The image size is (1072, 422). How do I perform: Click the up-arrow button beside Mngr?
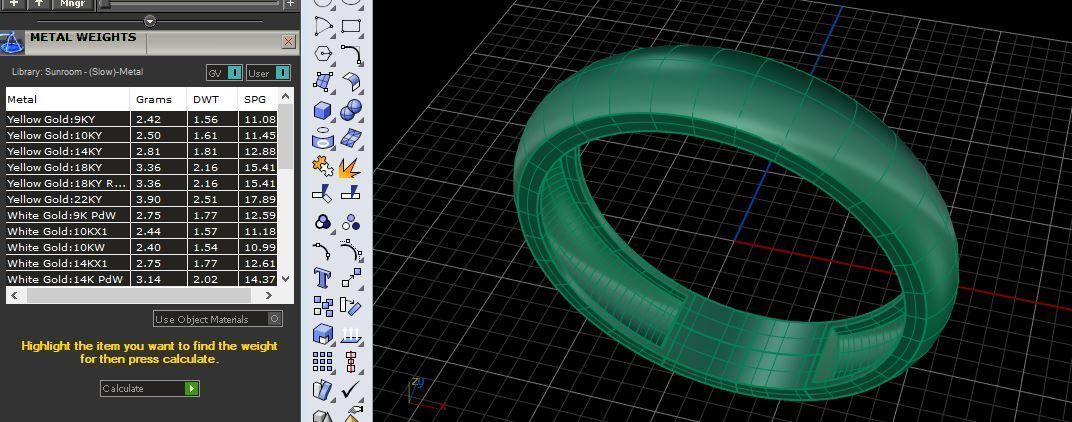(39, 3)
